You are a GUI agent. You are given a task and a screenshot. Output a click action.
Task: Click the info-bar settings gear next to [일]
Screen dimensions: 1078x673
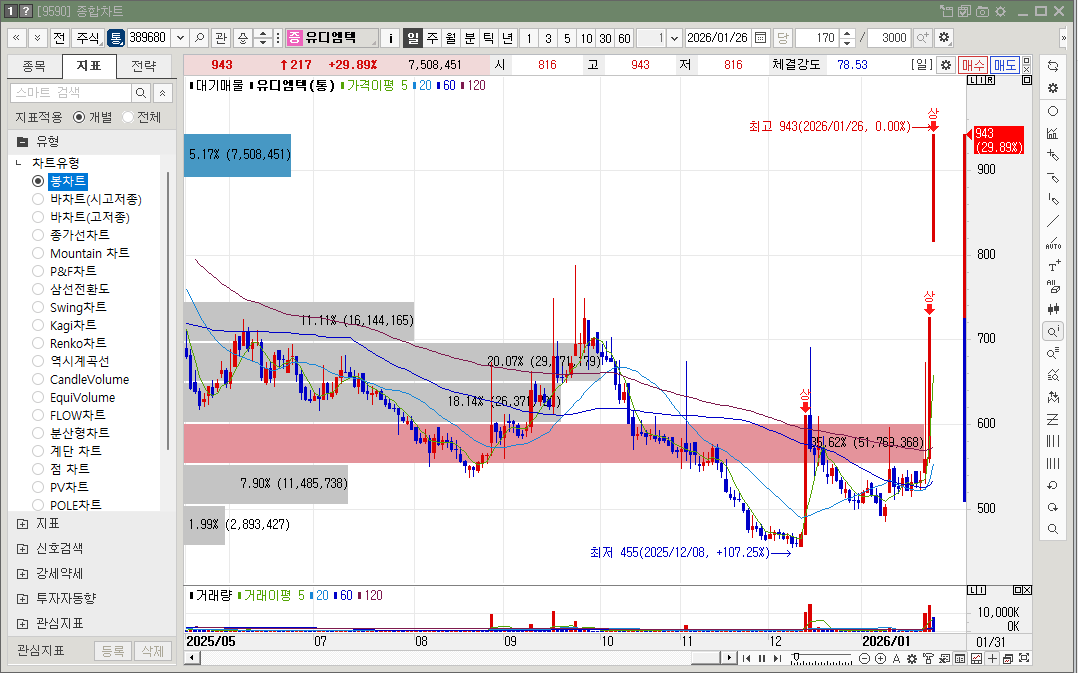click(x=946, y=65)
